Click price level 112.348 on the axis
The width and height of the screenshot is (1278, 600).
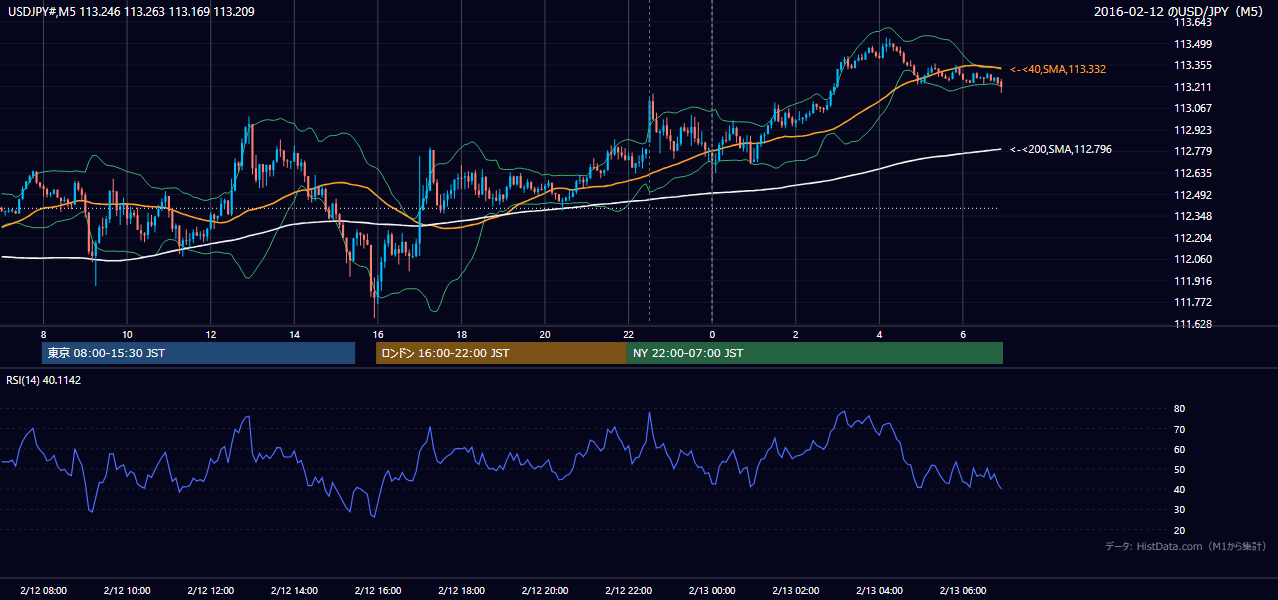[1192, 216]
